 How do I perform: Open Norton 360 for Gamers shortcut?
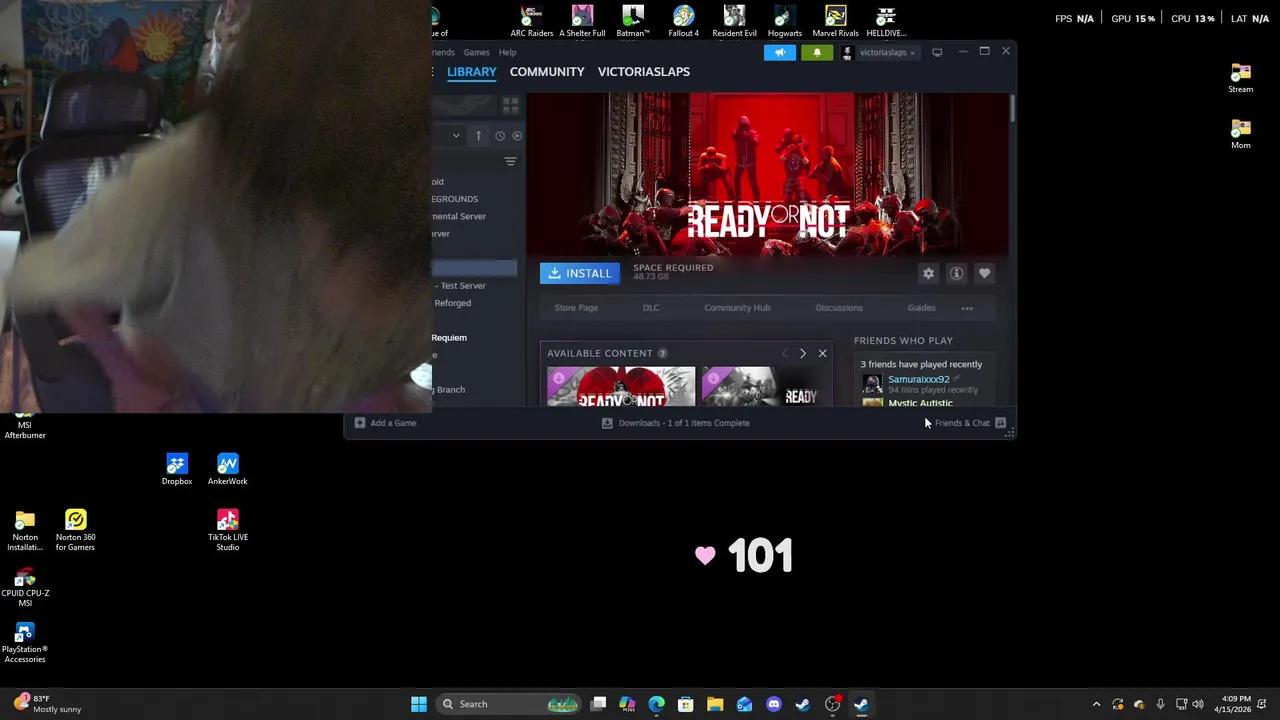point(75,531)
